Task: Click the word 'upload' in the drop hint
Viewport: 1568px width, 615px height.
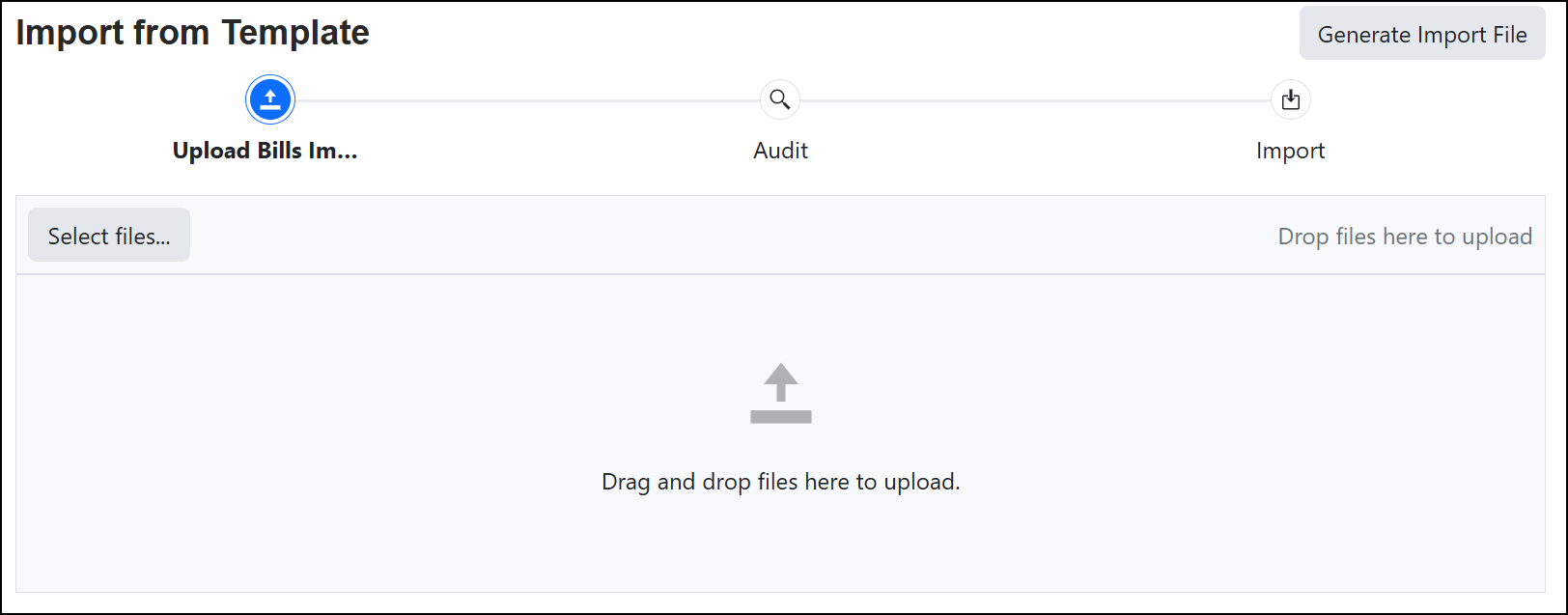Action: pos(1498,237)
